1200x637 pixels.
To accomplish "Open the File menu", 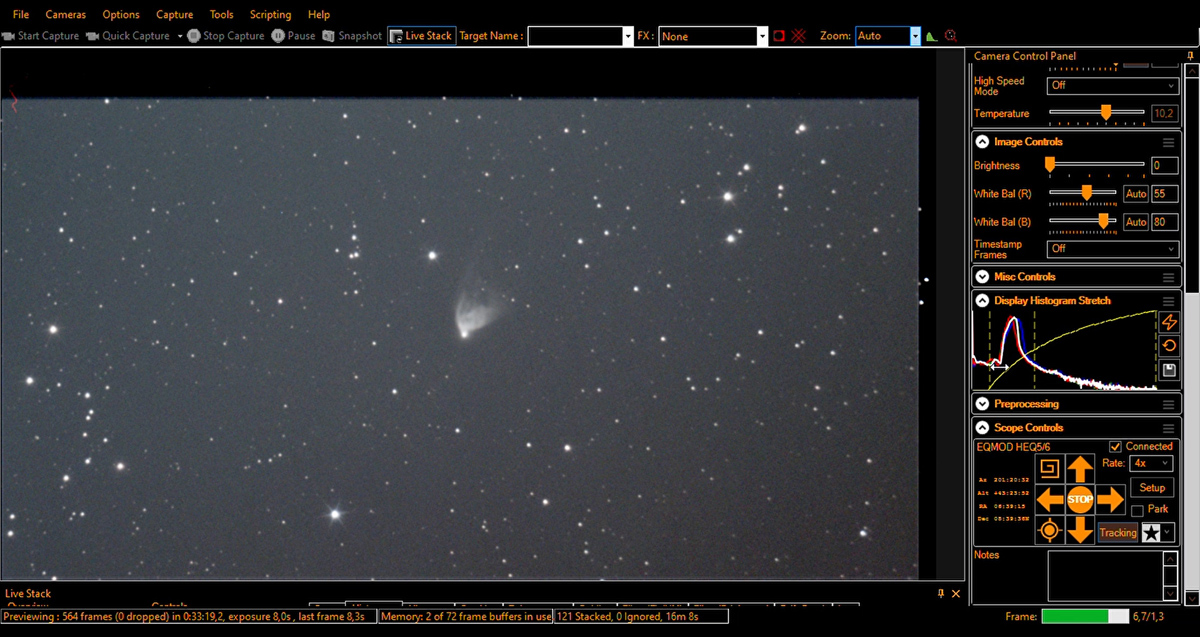I will pyautogui.click(x=21, y=15).
